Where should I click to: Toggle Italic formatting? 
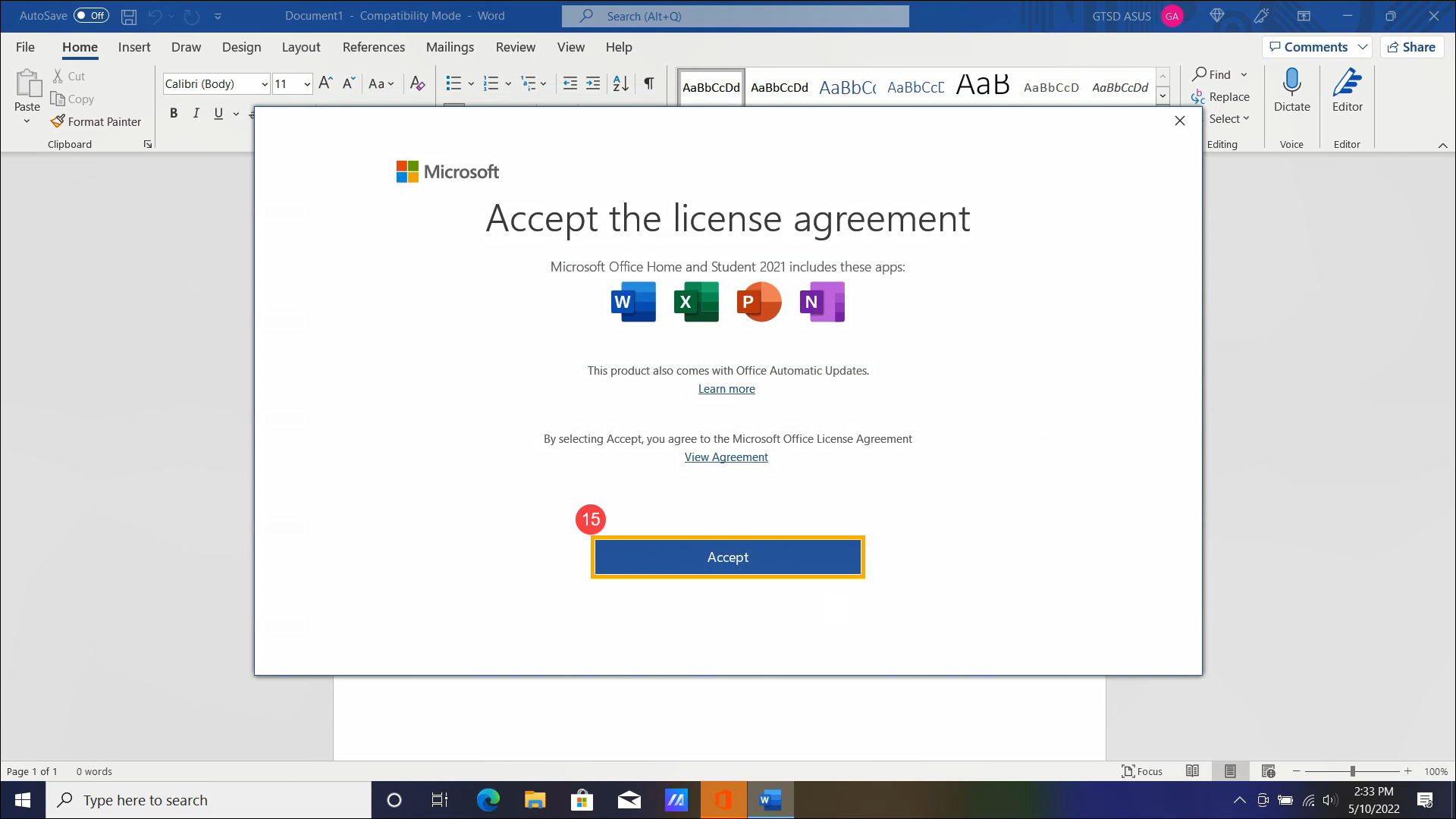[x=196, y=114]
